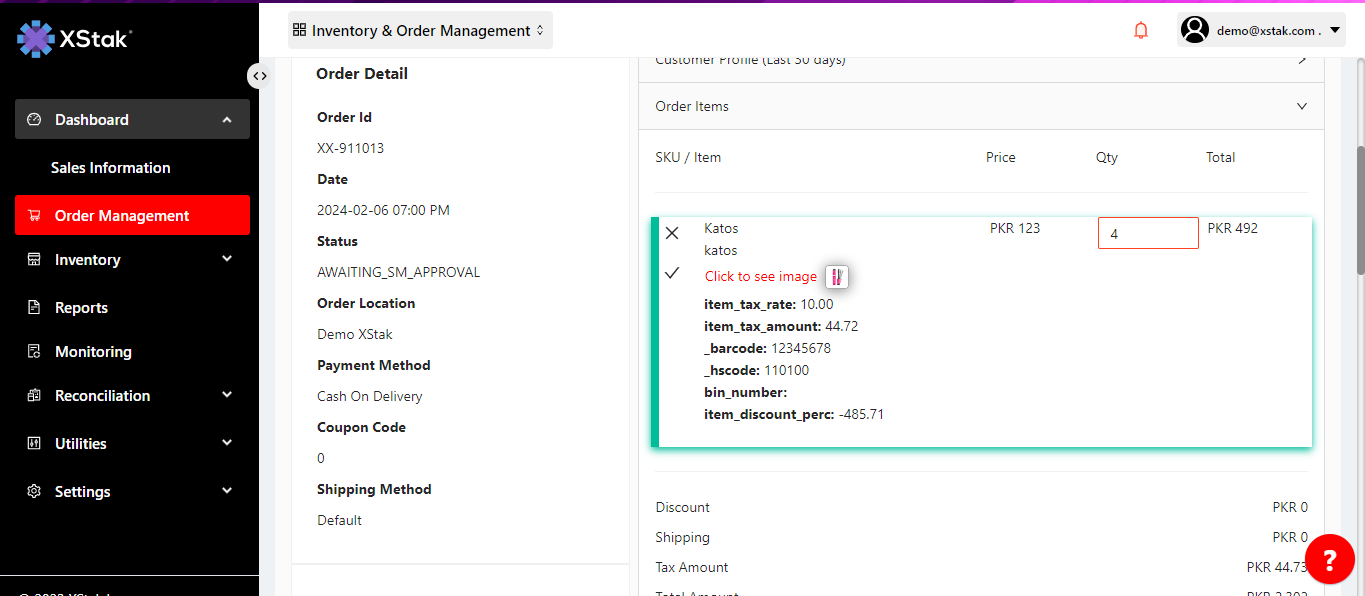Click the page vertical scrollbar
This screenshot has height=596, width=1365.
pyautogui.click(x=1359, y=210)
